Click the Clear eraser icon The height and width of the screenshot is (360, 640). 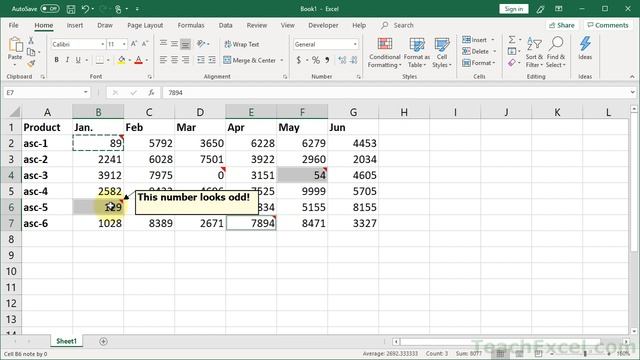[x=512, y=63]
